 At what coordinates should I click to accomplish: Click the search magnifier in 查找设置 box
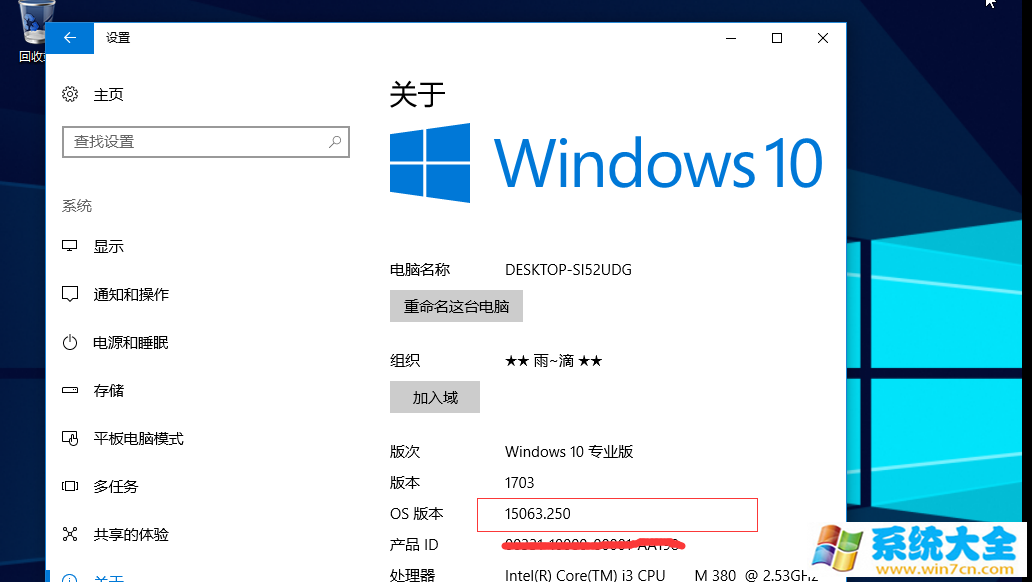[335, 142]
